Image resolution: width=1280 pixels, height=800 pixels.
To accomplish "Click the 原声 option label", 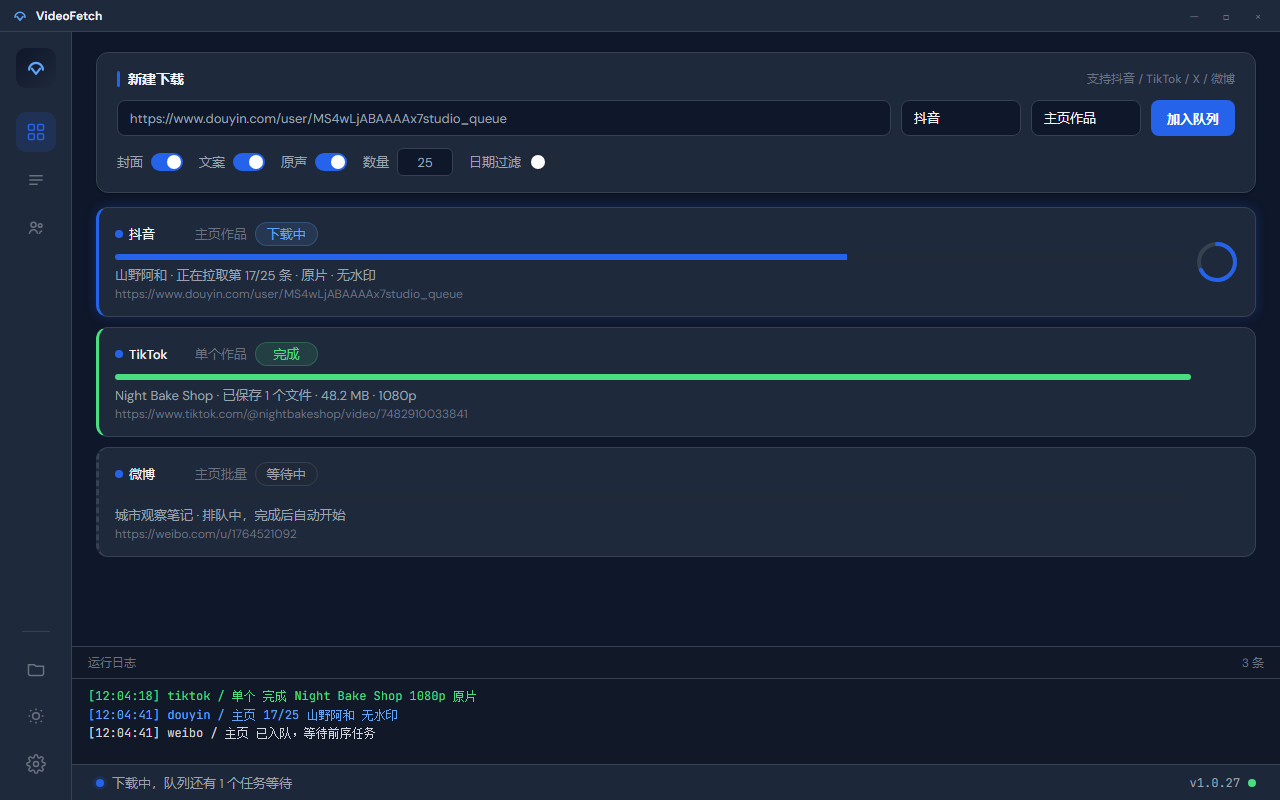I will point(294,162).
